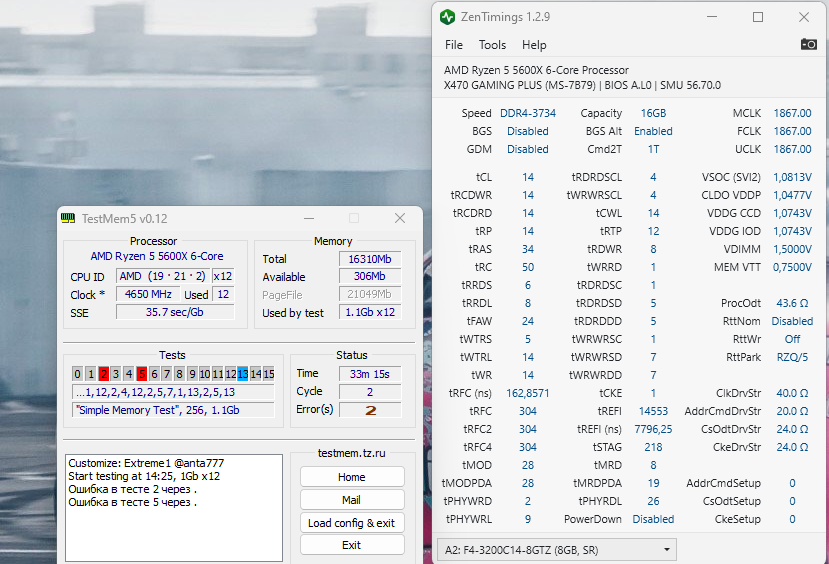
Task: Select red test box 2
Action: coord(104,374)
